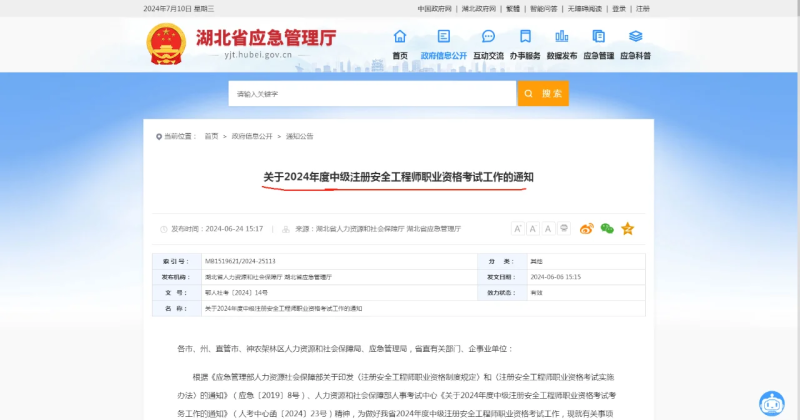Select the 办事服务 navigation icon
This screenshot has width=800, height=420.
coord(525,37)
